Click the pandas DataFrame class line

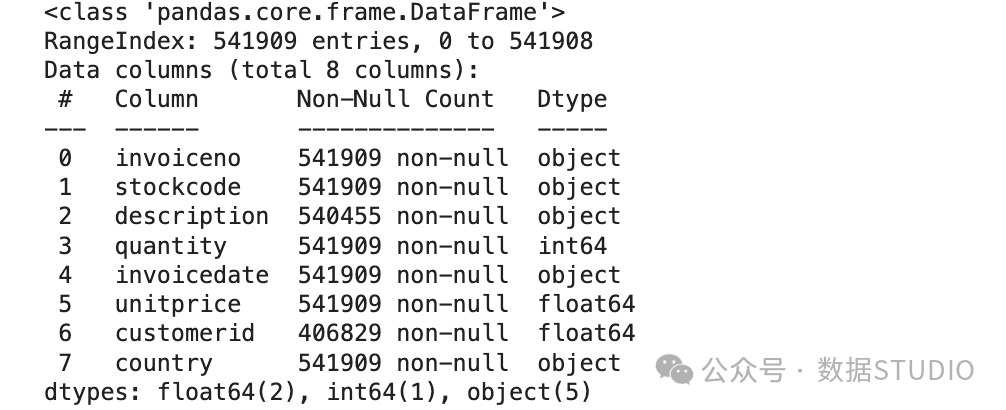pyautogui.click(x=304, y=13)
